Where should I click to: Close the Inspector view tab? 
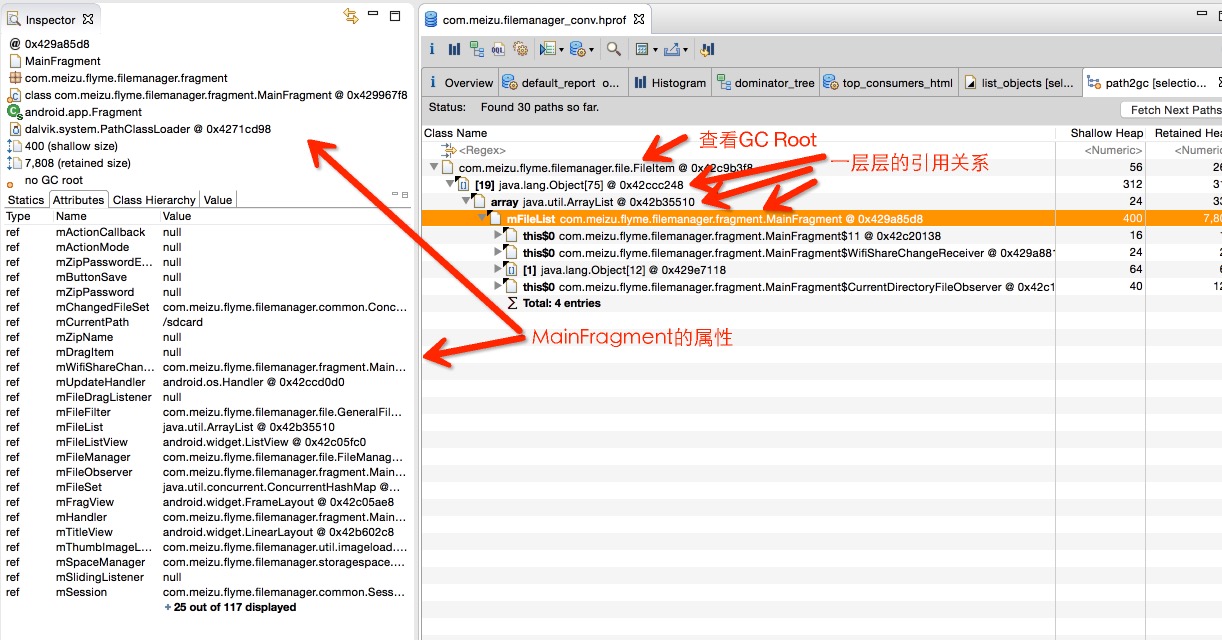88,19
